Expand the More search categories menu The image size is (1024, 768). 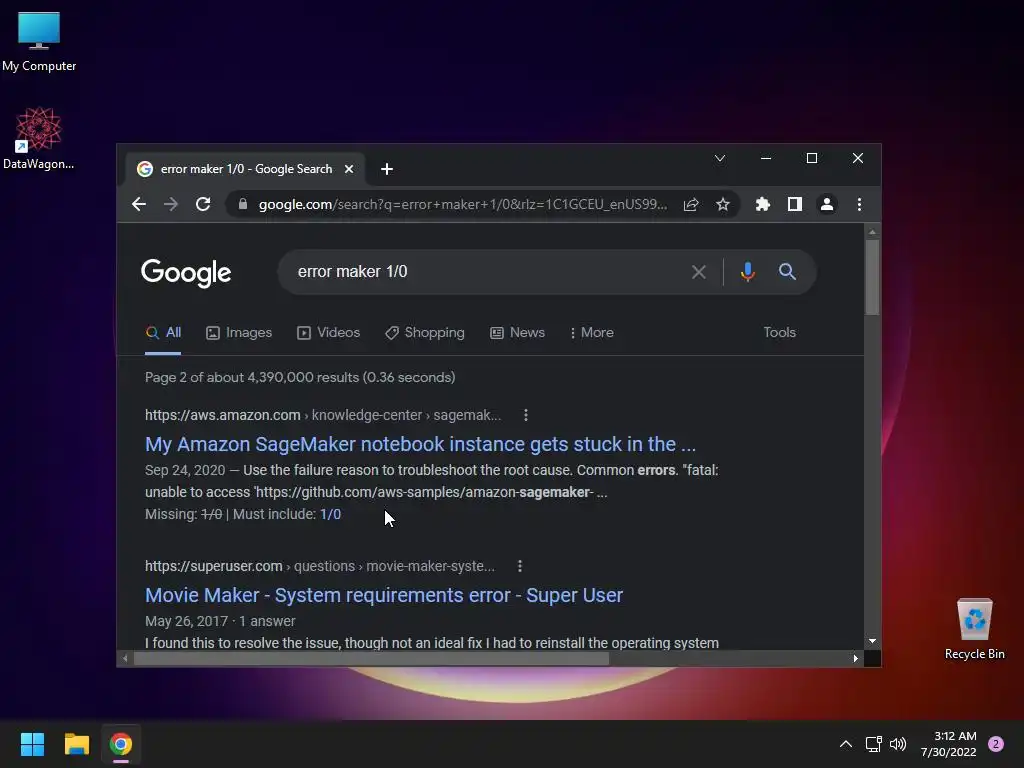click(x=591, y=332)
